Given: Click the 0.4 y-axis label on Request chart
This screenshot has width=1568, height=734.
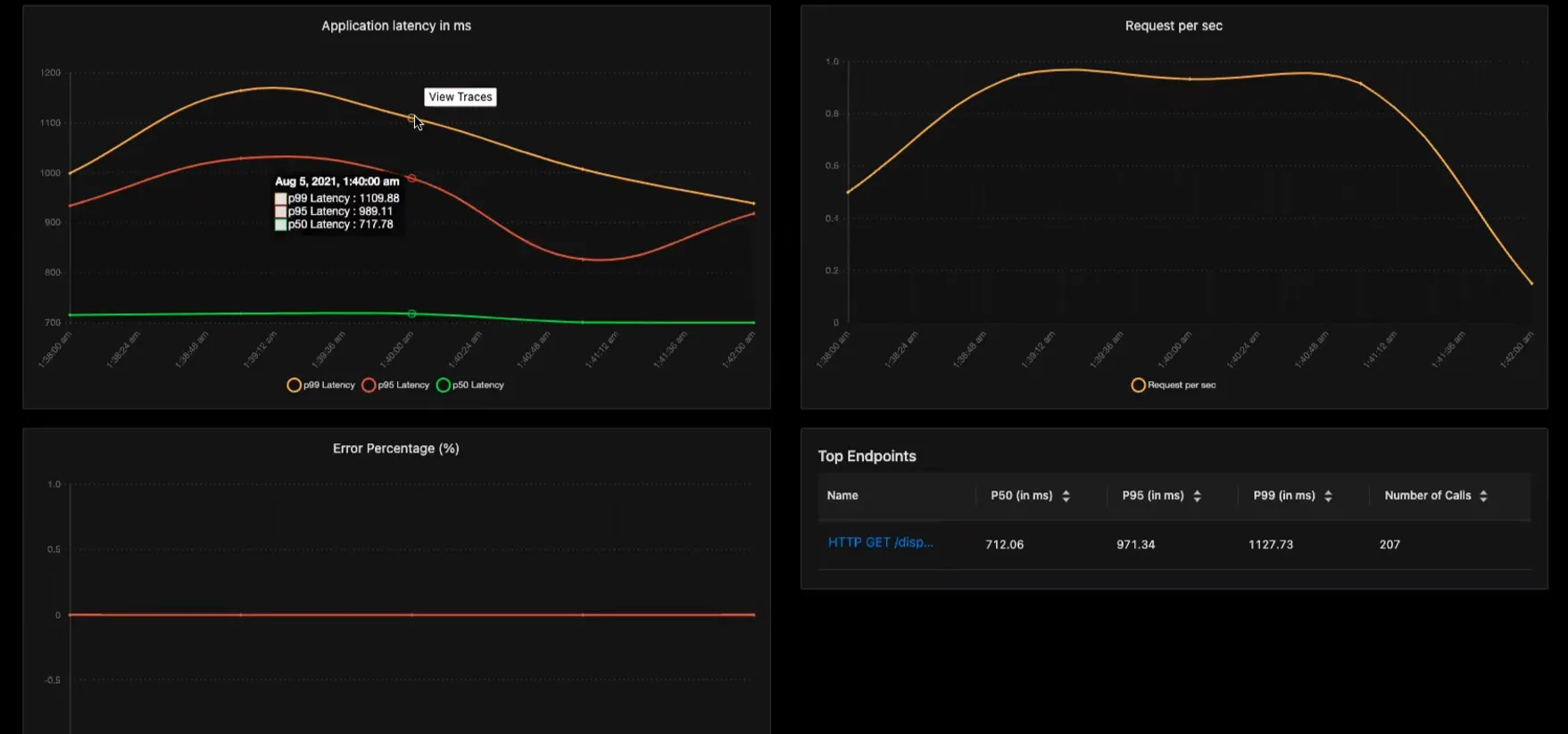Looking at the screenshot, I should 832,219.
